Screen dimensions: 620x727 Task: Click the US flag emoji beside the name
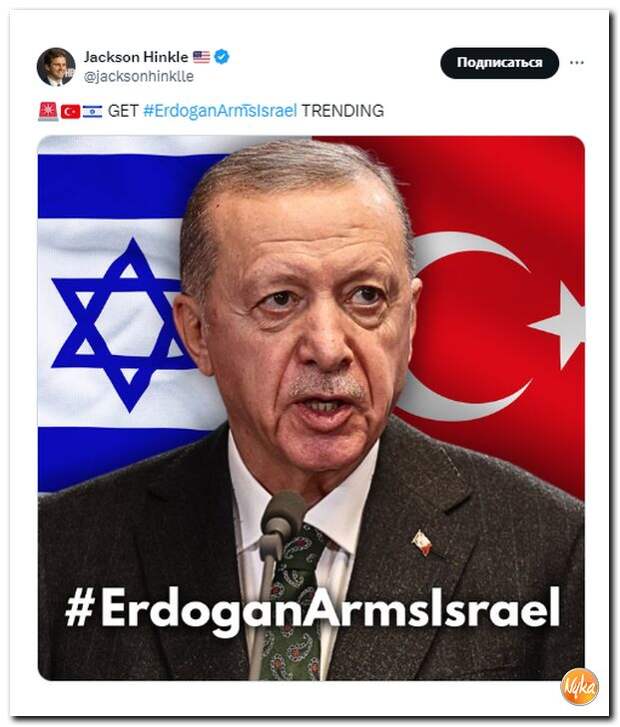[201, 57]
